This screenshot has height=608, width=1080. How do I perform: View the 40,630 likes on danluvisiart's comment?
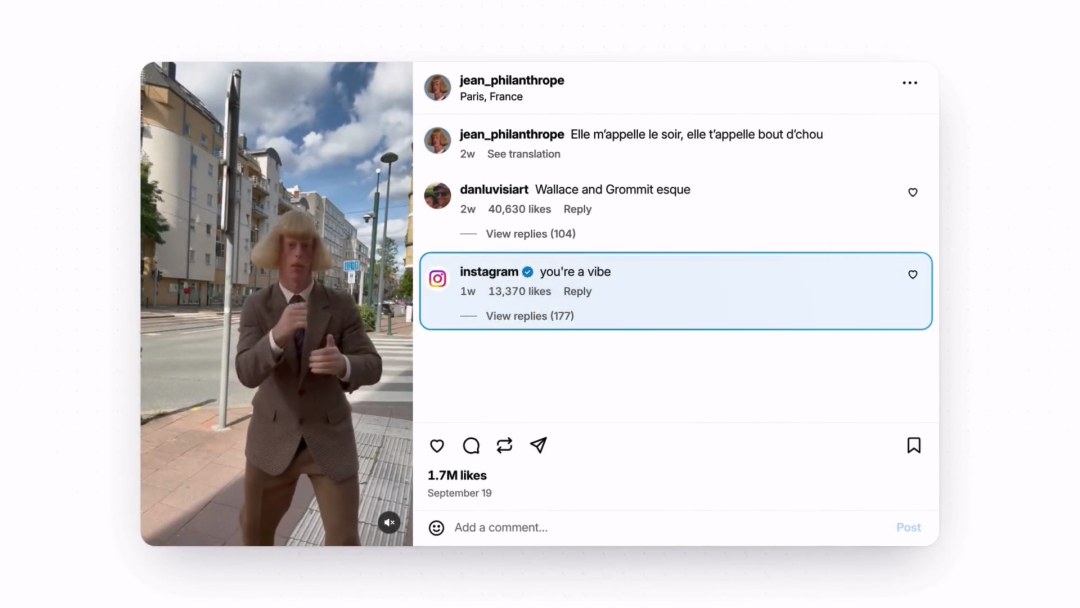click(519, 209)
